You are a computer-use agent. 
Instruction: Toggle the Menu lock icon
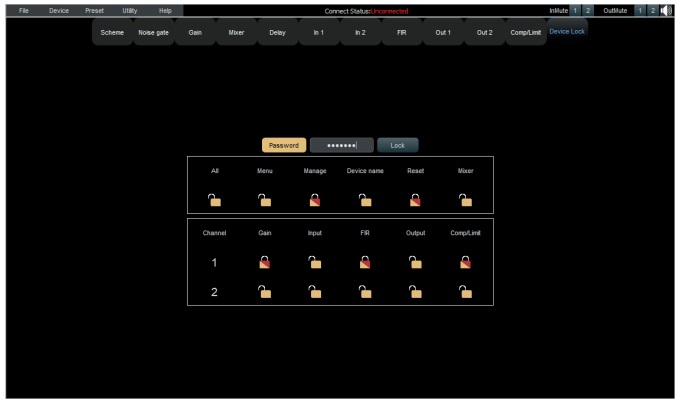click(x=265, y=199)
